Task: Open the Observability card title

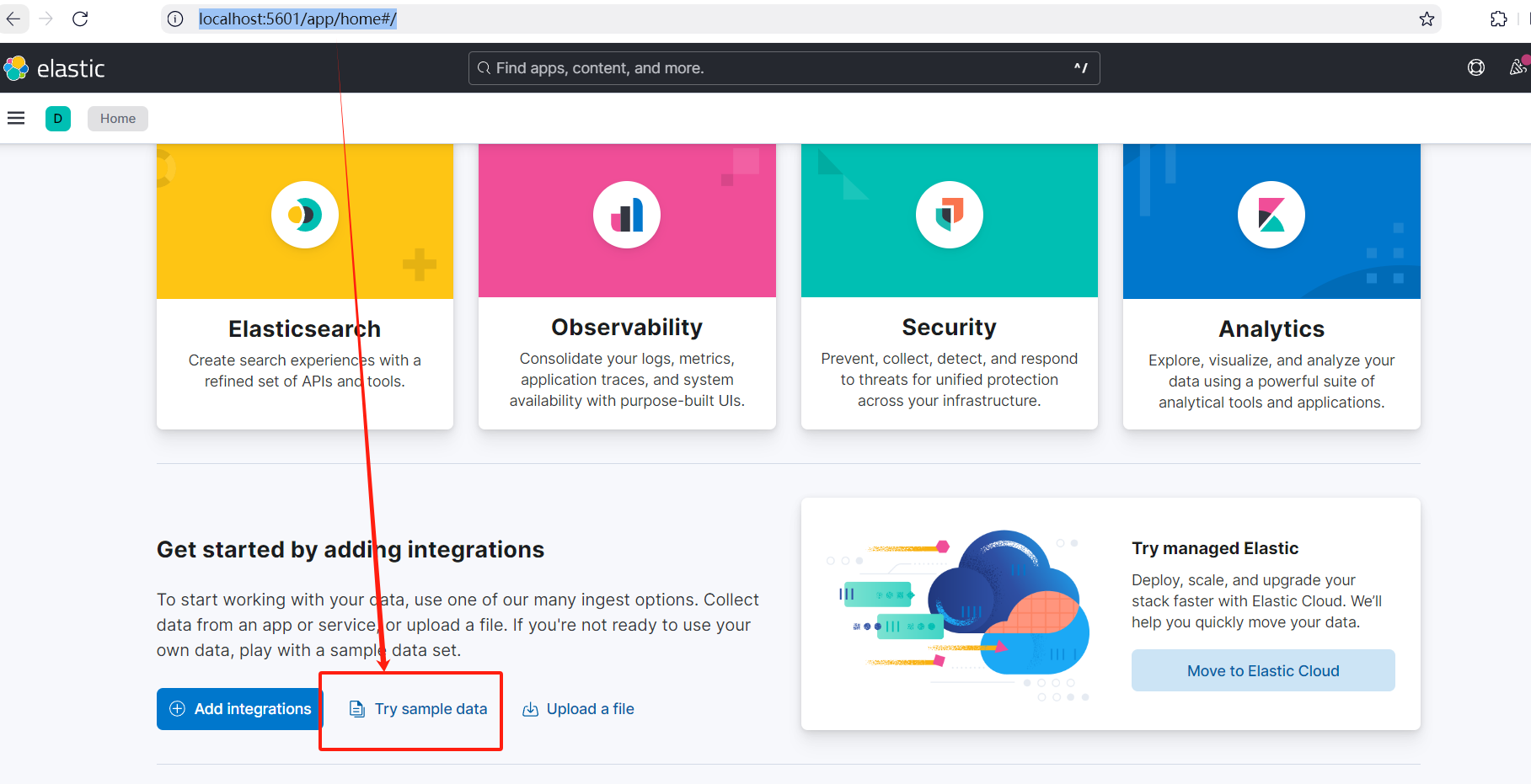Action: click(627, 328)
